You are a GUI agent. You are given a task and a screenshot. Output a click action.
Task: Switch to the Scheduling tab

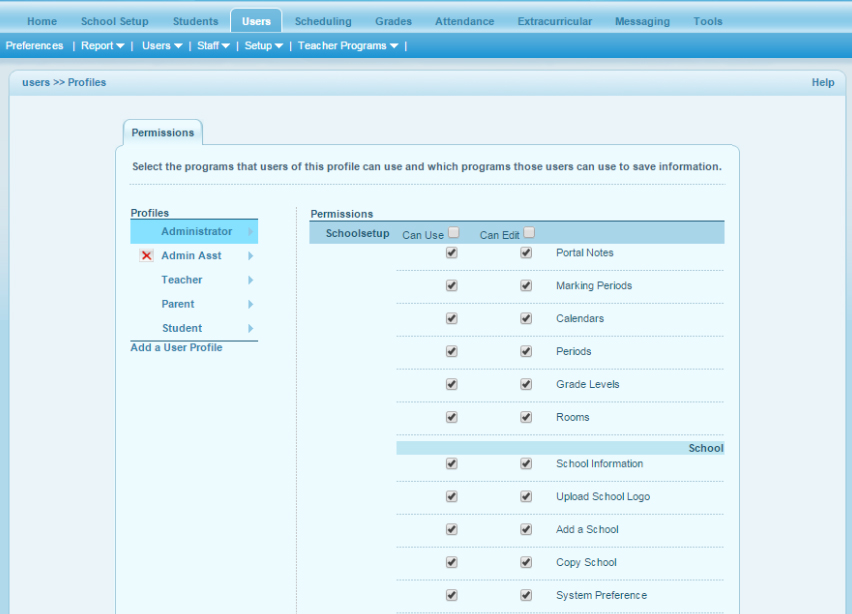tap(323, 21)
